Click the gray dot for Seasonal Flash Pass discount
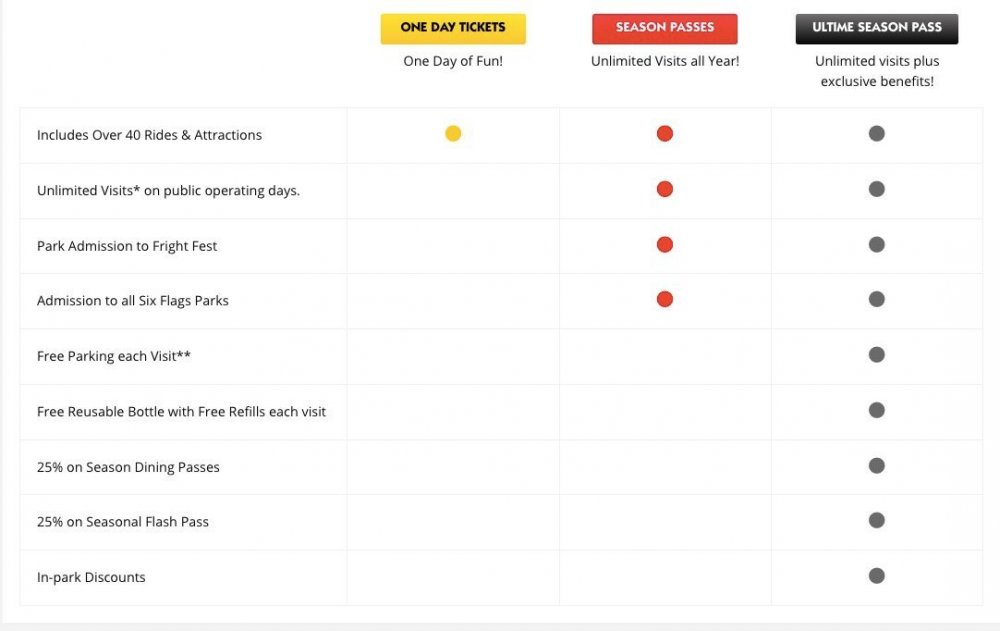 (876, 521)
